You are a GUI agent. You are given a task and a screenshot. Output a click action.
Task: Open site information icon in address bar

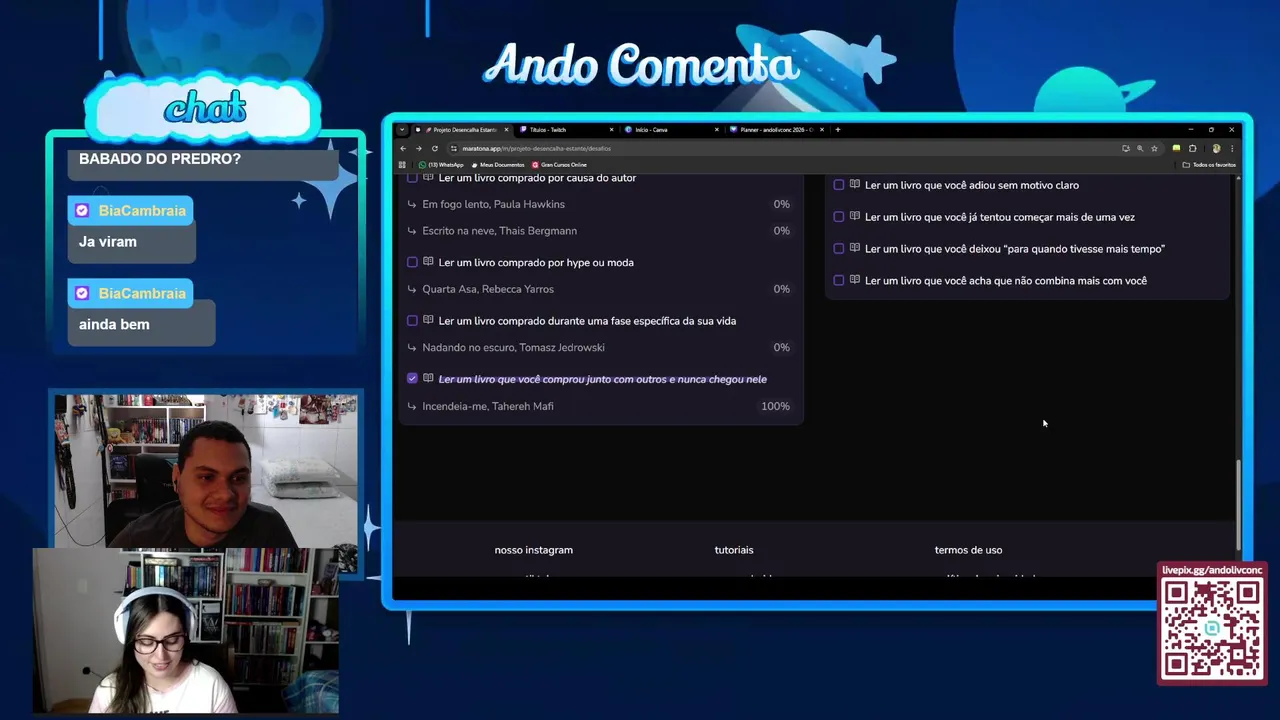(453, 148)
